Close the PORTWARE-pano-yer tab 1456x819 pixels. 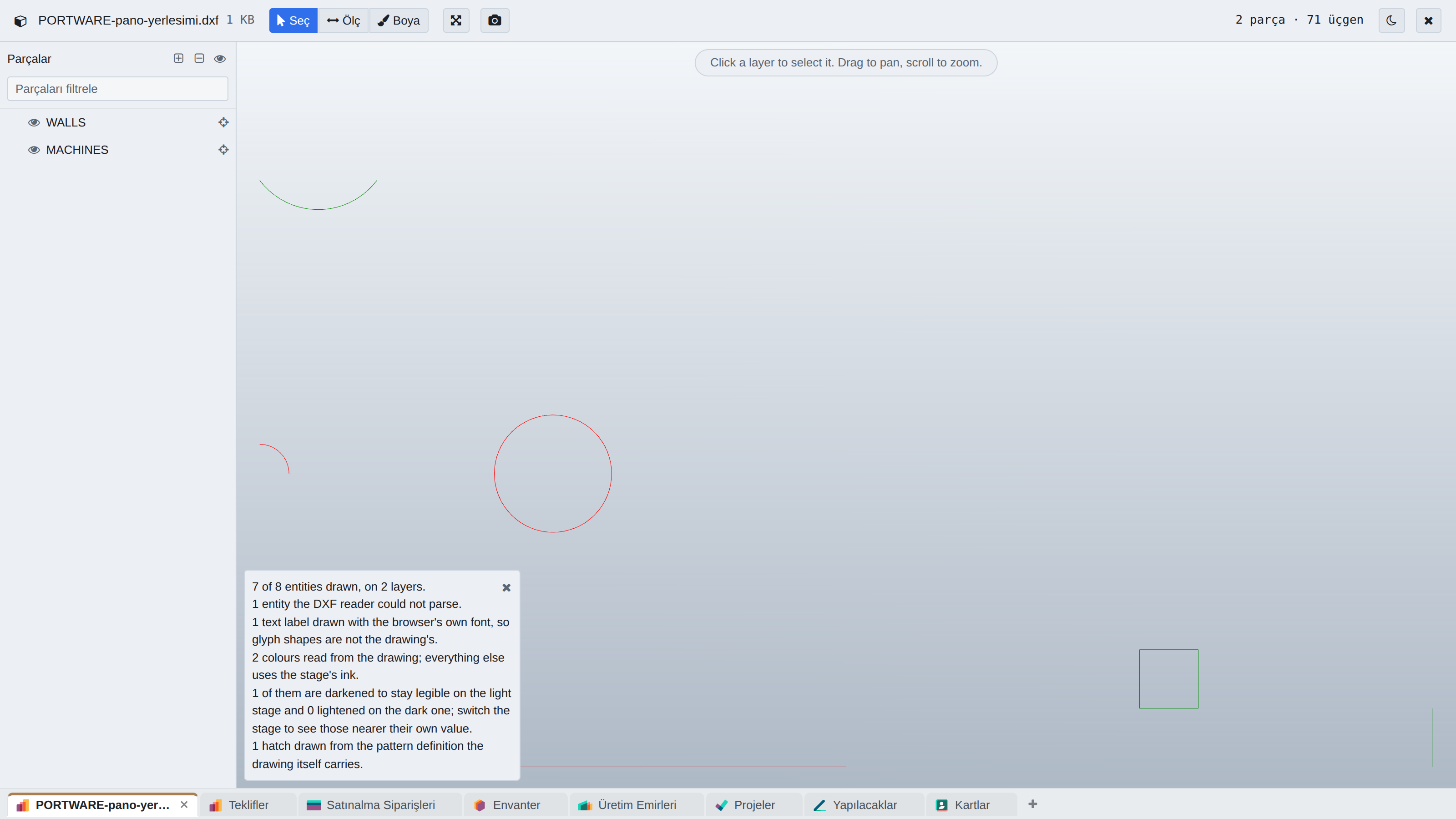point(184,805)
